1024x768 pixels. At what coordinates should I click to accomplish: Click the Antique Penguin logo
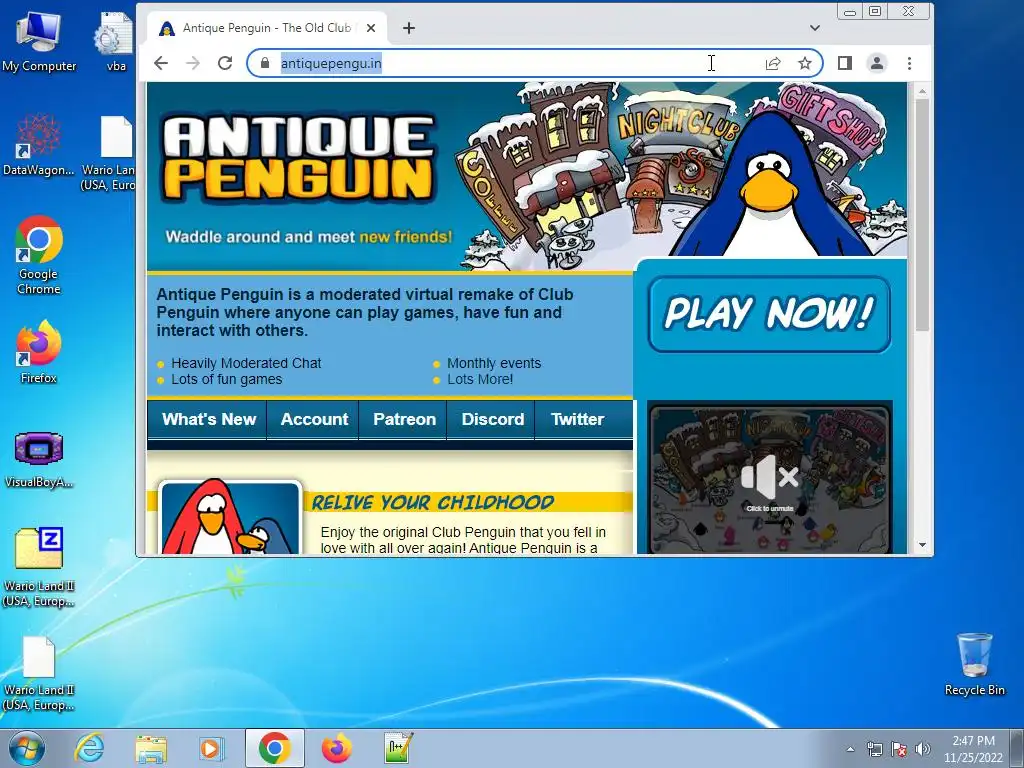[299, 159]
